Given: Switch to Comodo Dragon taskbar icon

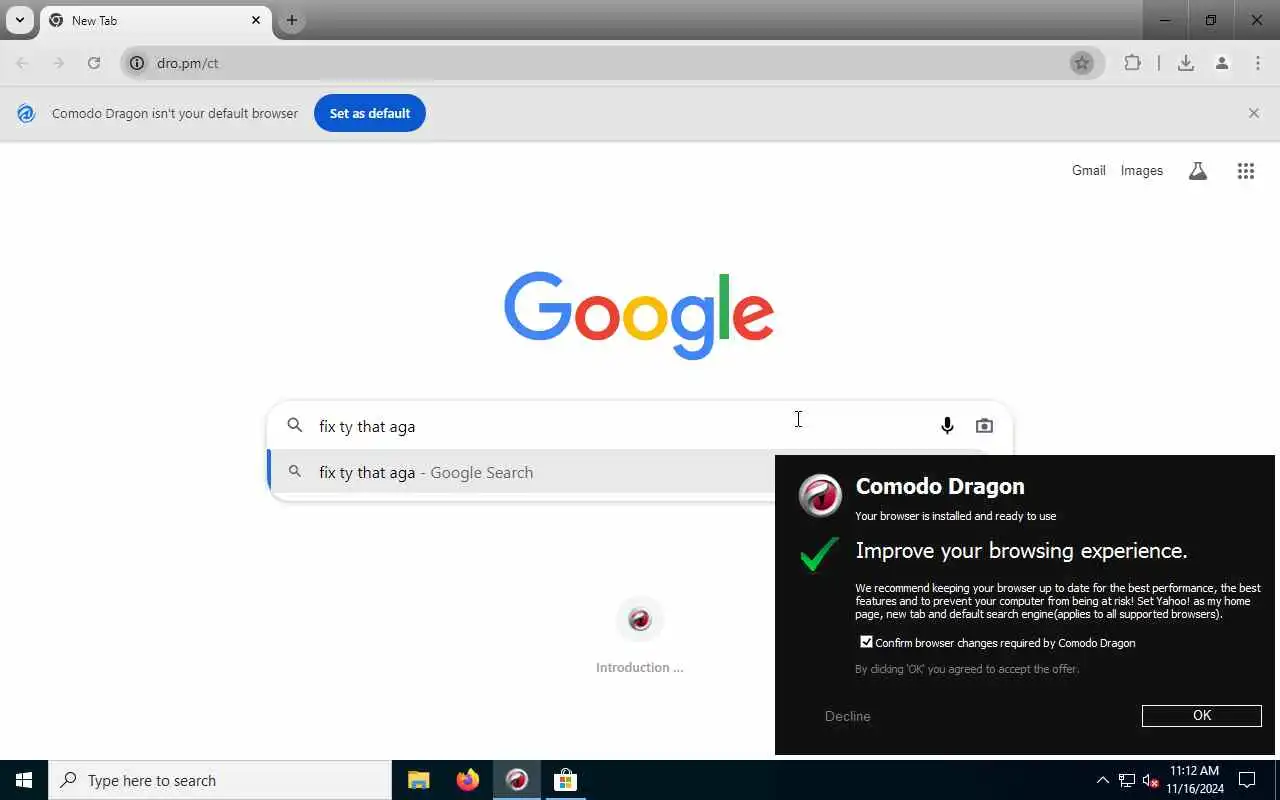Looking at the screenshot, I should 516,780.
